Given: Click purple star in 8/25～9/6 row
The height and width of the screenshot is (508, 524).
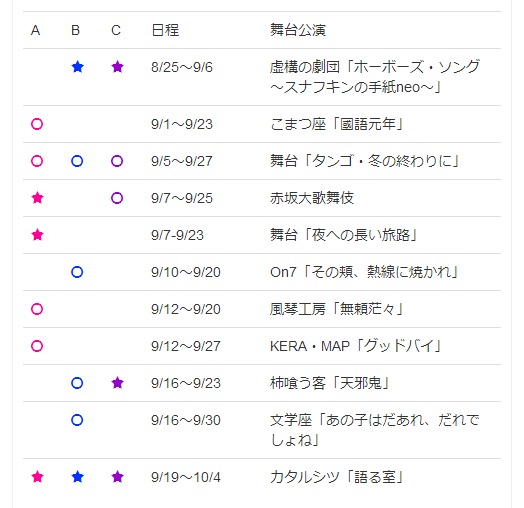Looking at the screenshot, I should tap(117, 67).
